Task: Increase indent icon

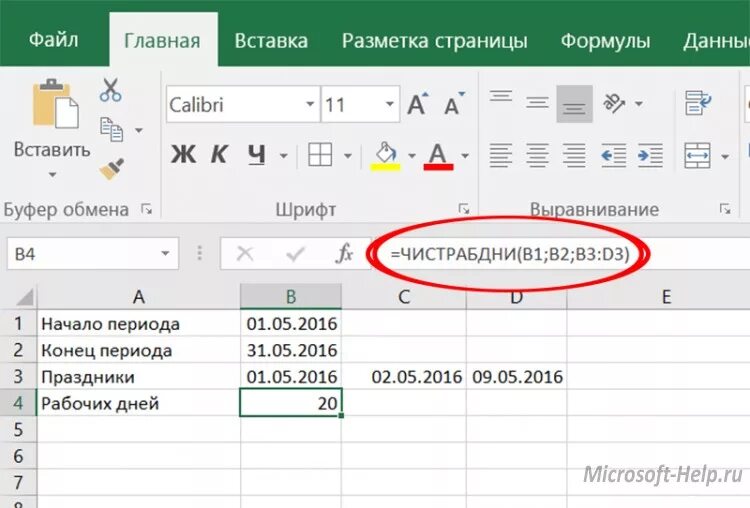Action: [x=650, y=155]
